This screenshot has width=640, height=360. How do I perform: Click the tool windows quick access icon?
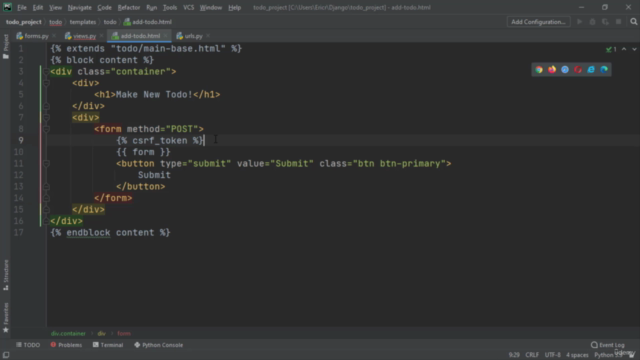6,355
